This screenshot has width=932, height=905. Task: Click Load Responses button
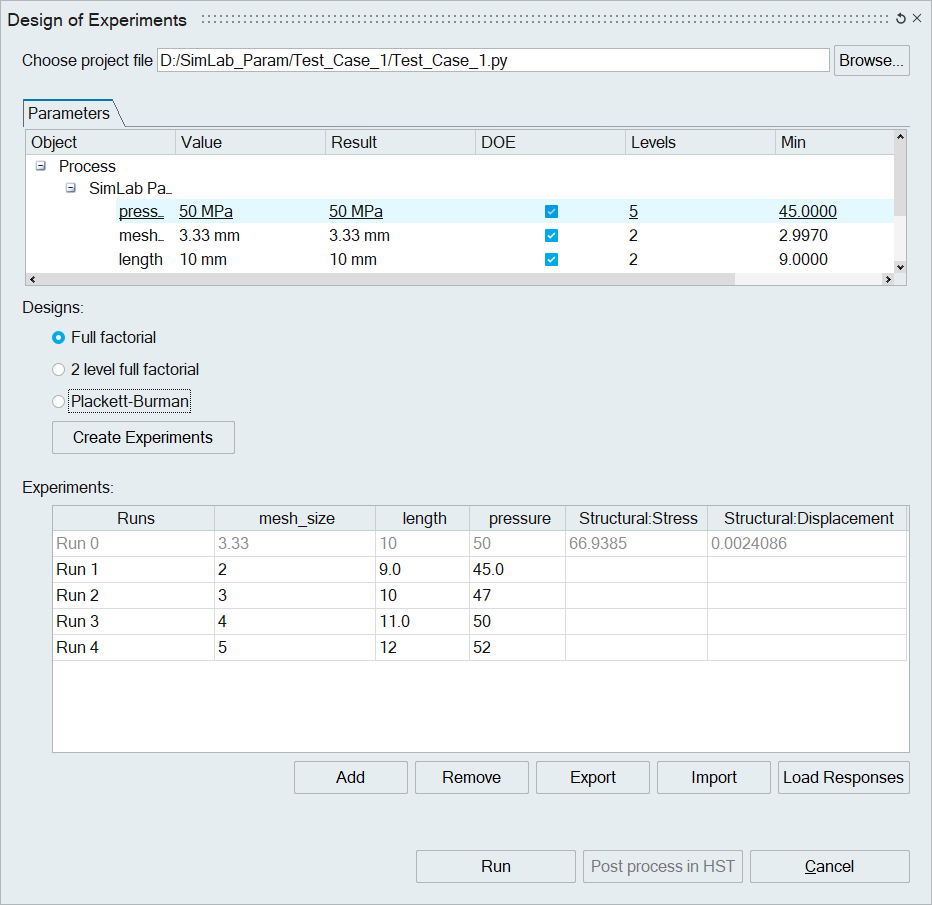pos(843,778)
